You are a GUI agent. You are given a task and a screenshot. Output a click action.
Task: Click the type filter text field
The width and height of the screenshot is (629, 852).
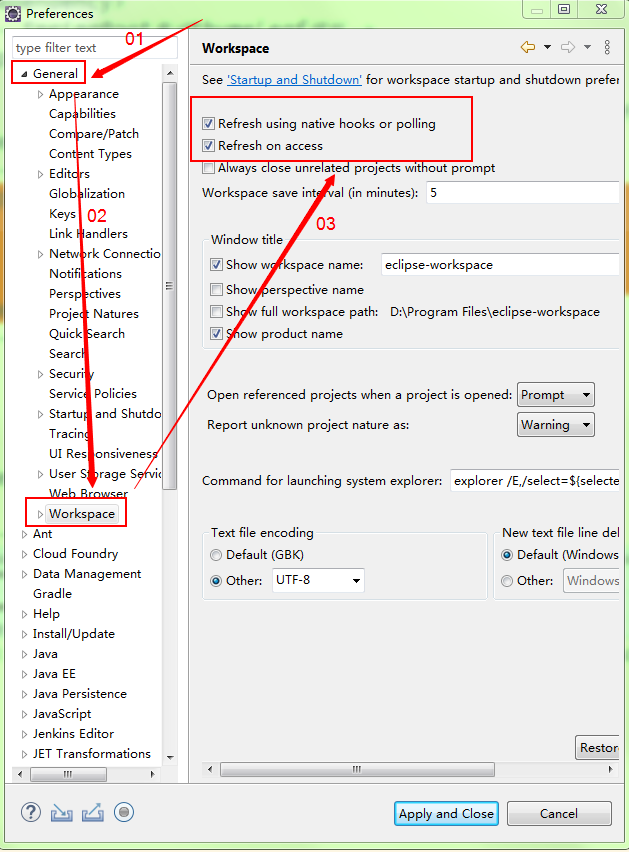pos(95,48)
